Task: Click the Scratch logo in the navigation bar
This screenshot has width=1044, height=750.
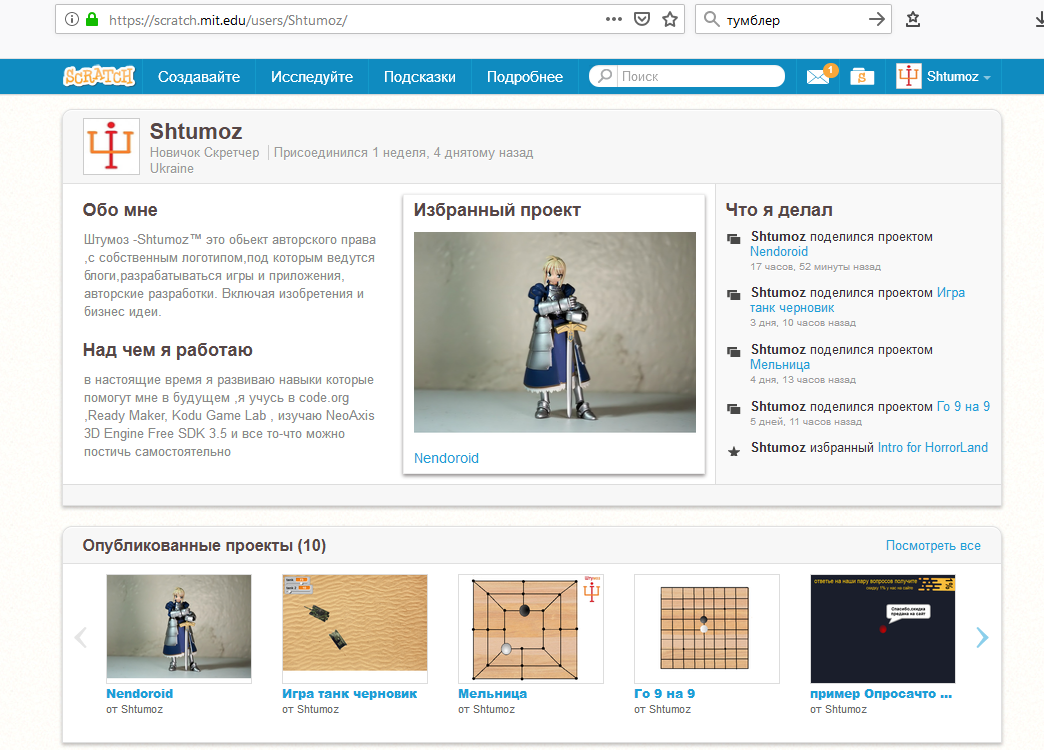Action: coord(99,77)
